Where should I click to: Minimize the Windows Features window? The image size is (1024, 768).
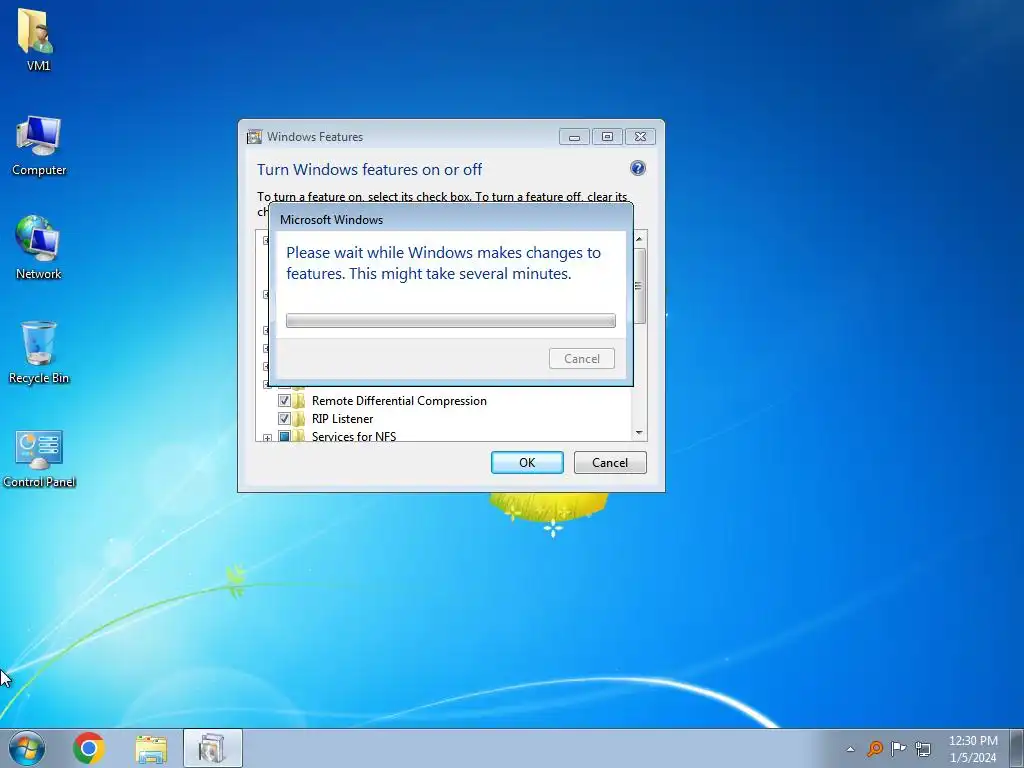pos(574,136)
